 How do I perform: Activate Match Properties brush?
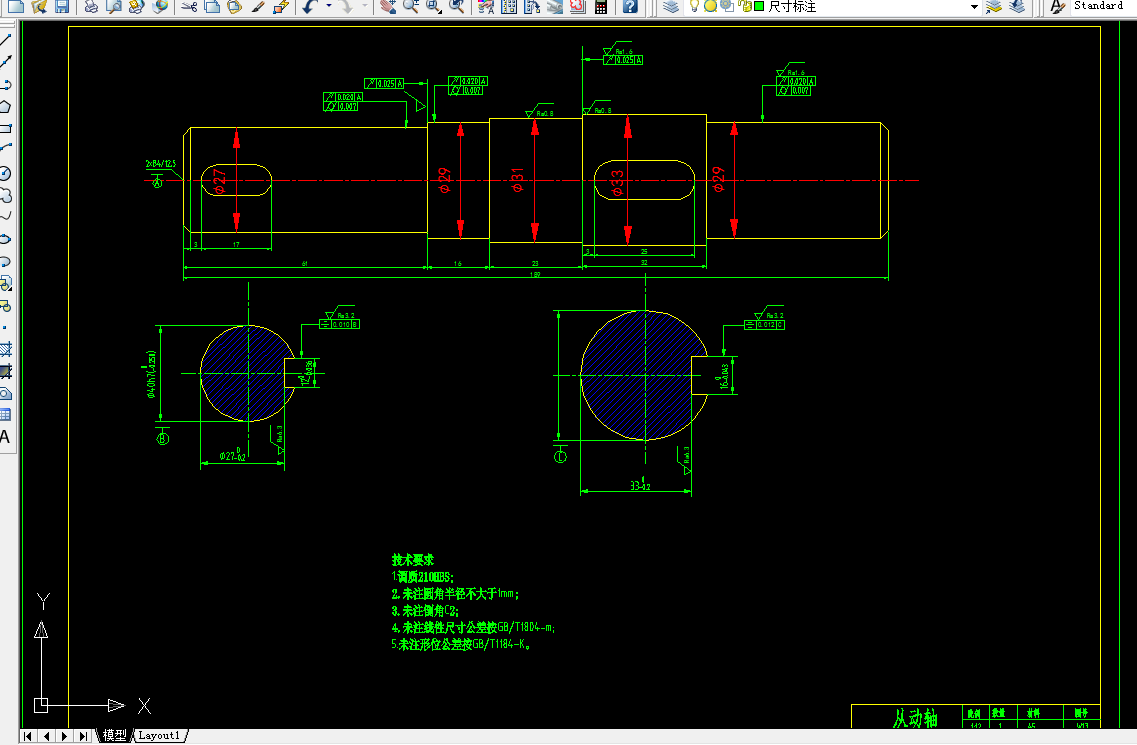258,7
